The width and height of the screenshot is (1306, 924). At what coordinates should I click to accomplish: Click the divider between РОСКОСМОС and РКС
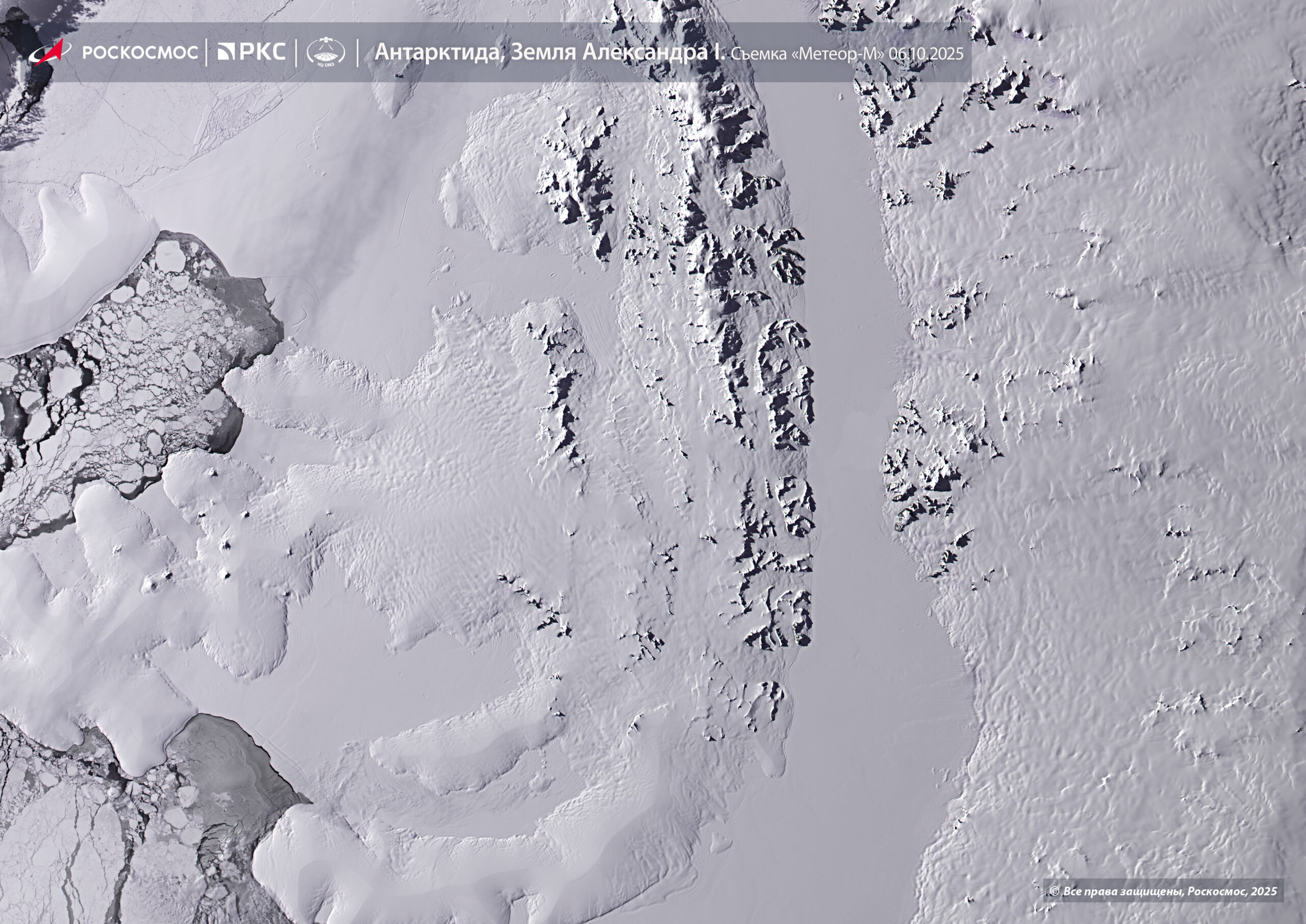click(x=207, y=53)
